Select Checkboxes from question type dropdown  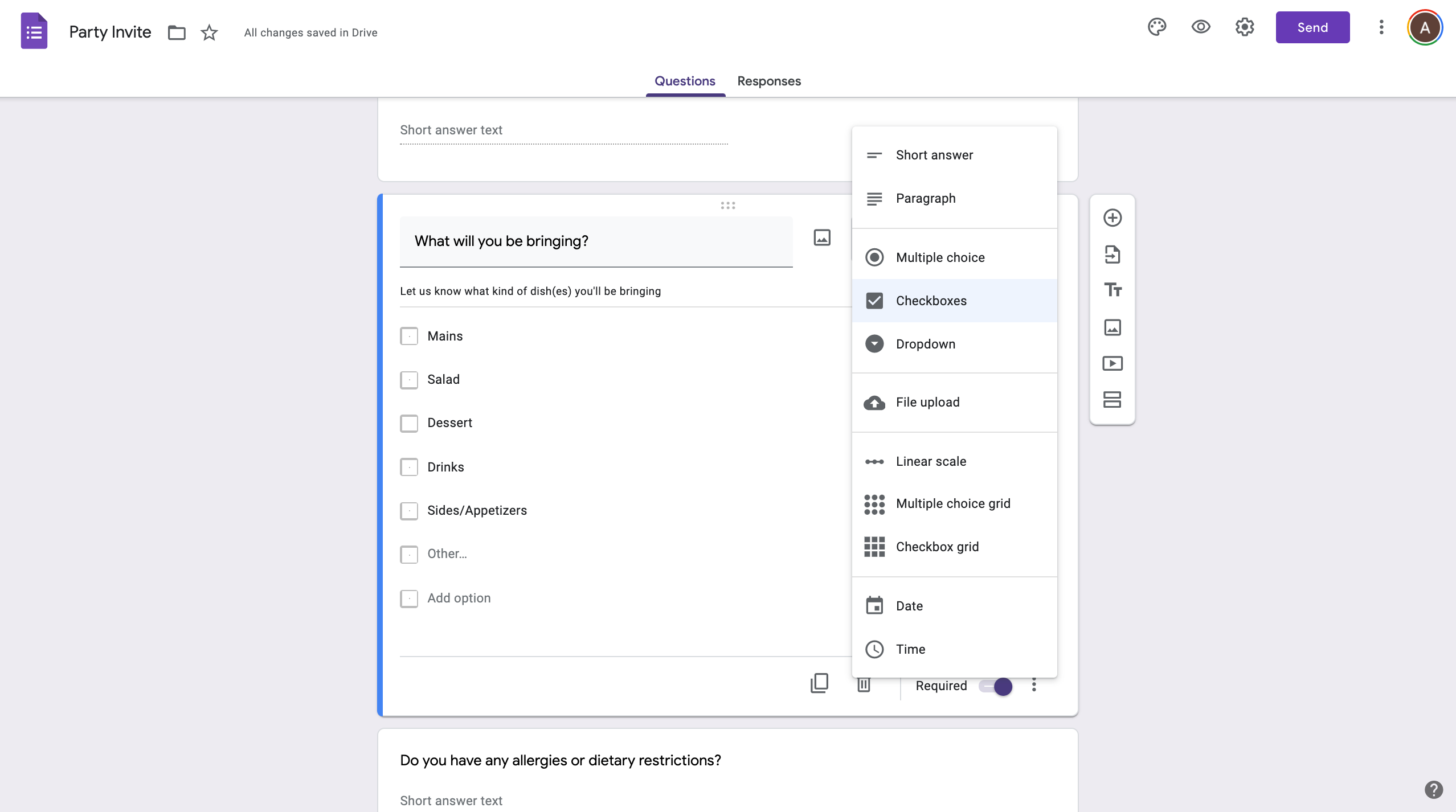[954, 300]
